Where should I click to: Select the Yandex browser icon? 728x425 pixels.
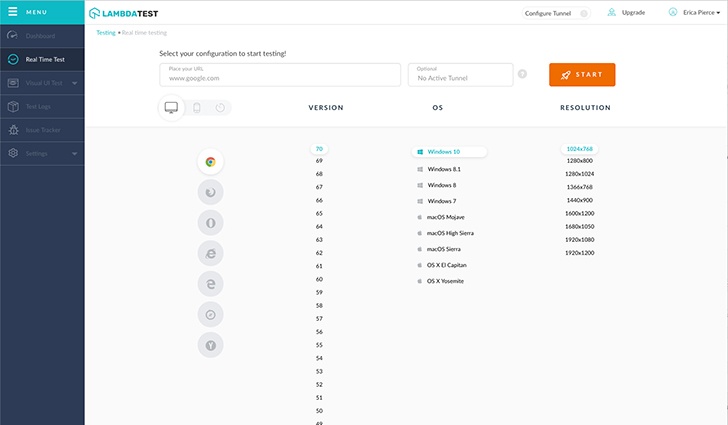(x=210, y=345)
